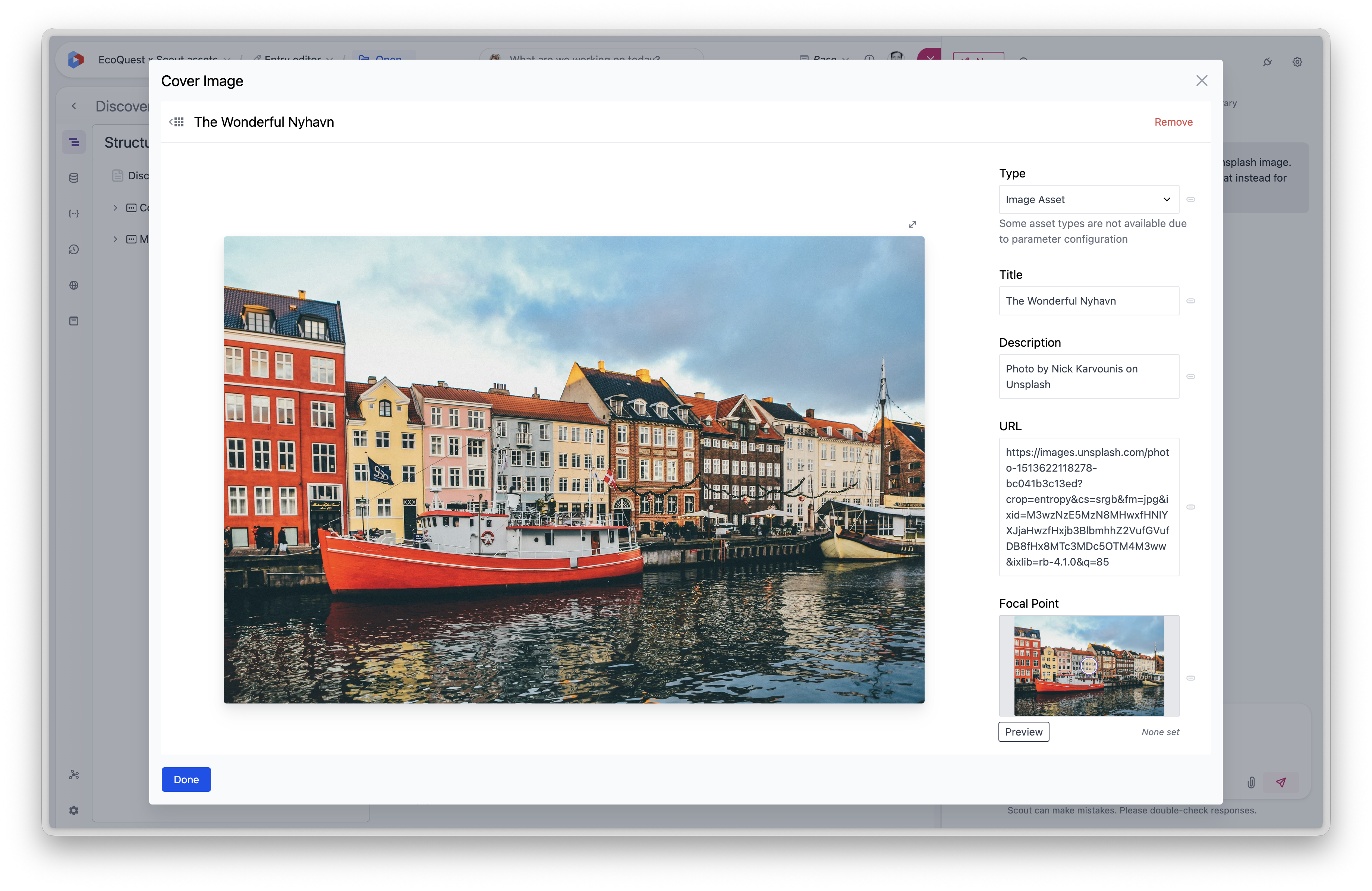Click the "None set" focal point status text

tap(1160, 732)
